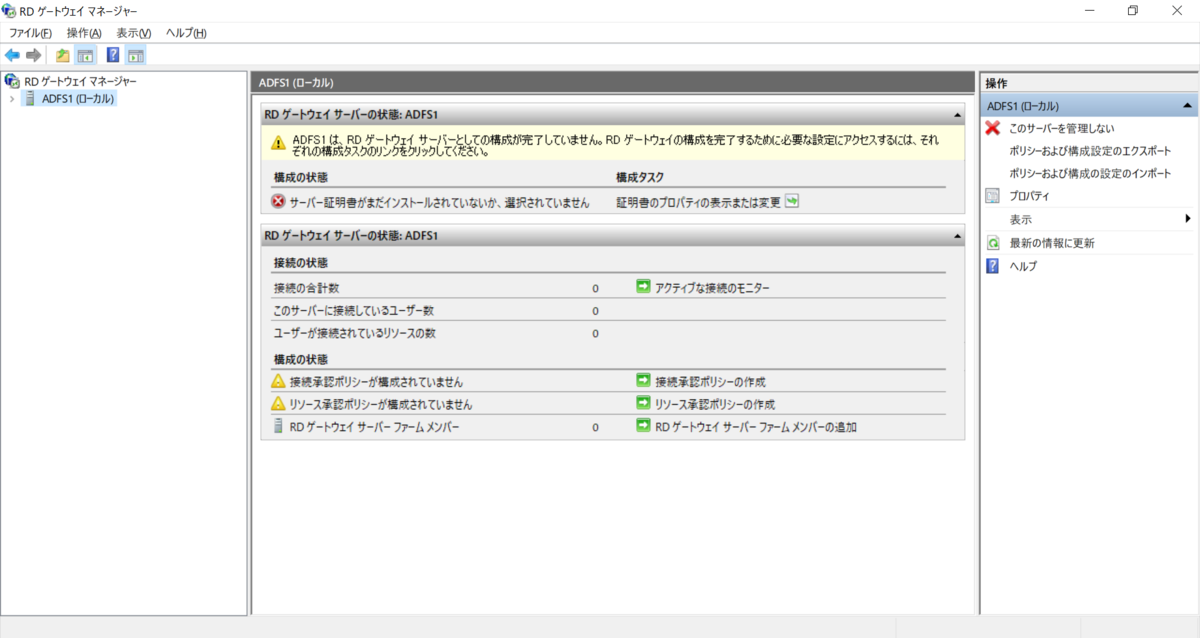Click ADFS1 (ローカル) dark header bar in center pane

coord(612,83)
